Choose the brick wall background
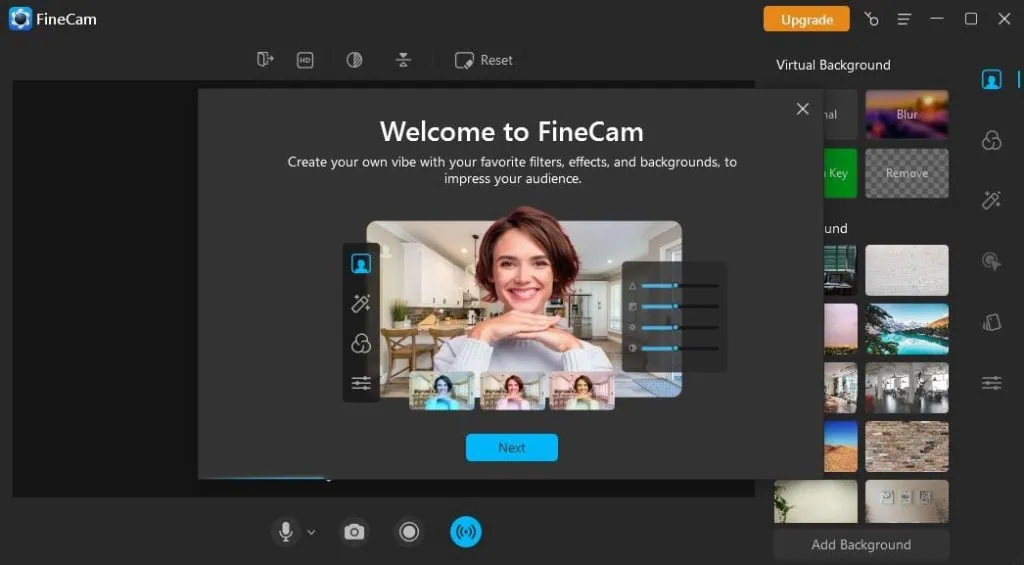Image resolution: width=1024 pixels, height=565 pixels. point(906,446)
